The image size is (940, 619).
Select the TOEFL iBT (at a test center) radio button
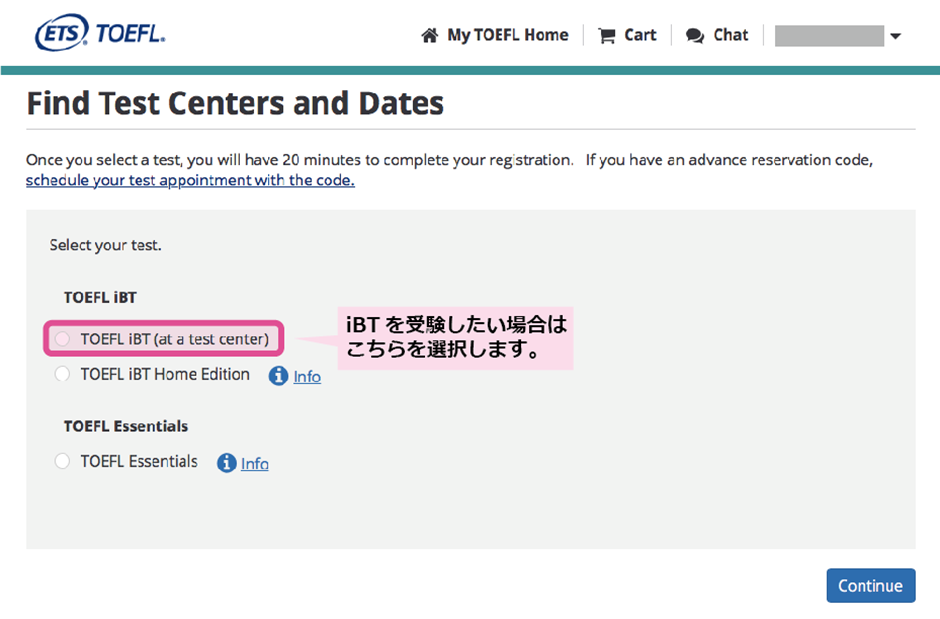coord(63,339)
